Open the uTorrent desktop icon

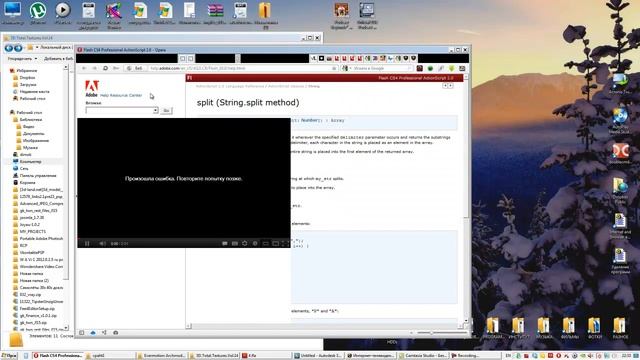[38, 12]
